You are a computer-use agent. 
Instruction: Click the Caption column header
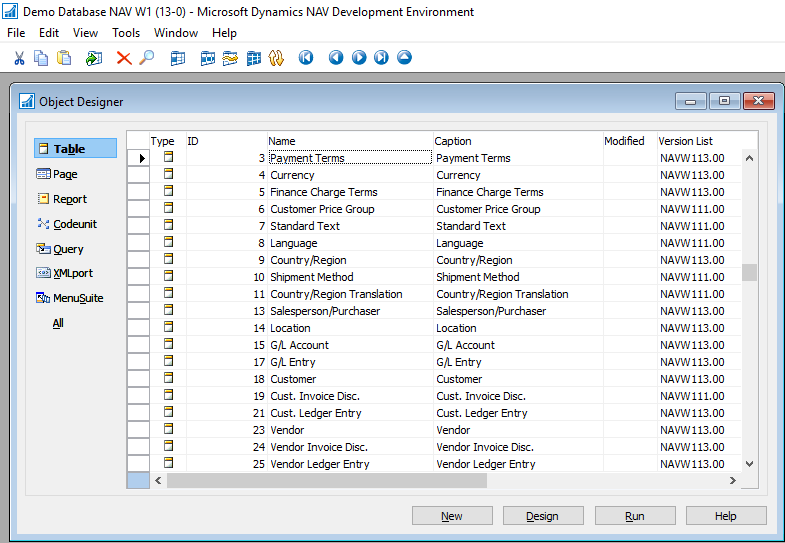point(518,141)
